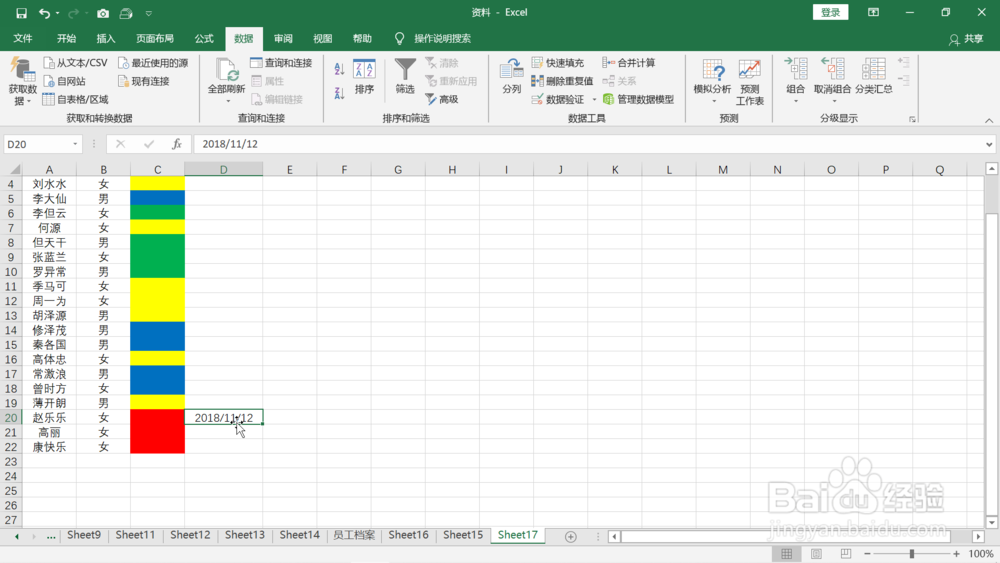This screenshot has width=1000, height=563.
Task: Switch to the Insert (插入) tab
Action: [106, 38]
